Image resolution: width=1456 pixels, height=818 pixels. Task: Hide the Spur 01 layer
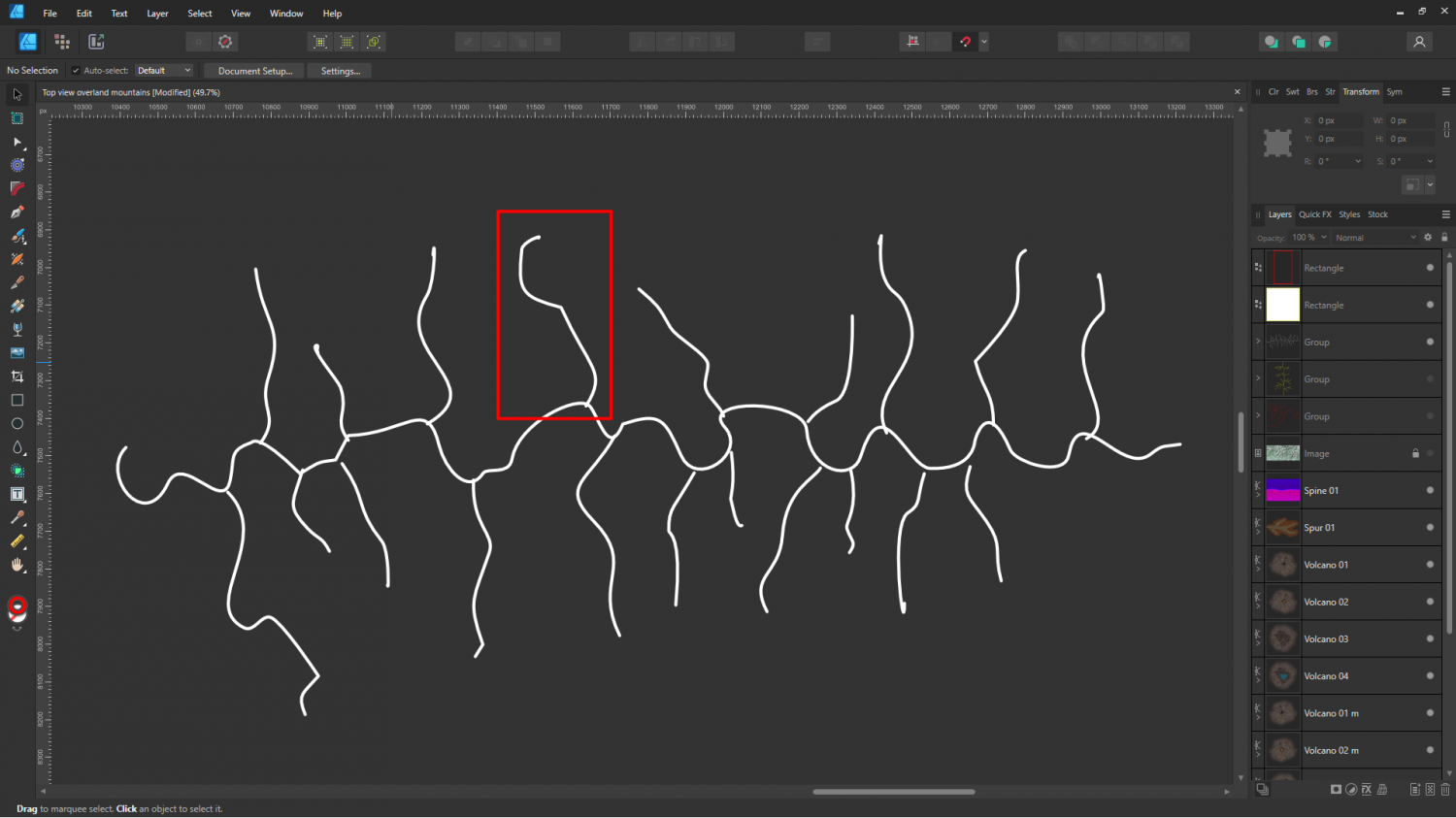coord(1430,527)
